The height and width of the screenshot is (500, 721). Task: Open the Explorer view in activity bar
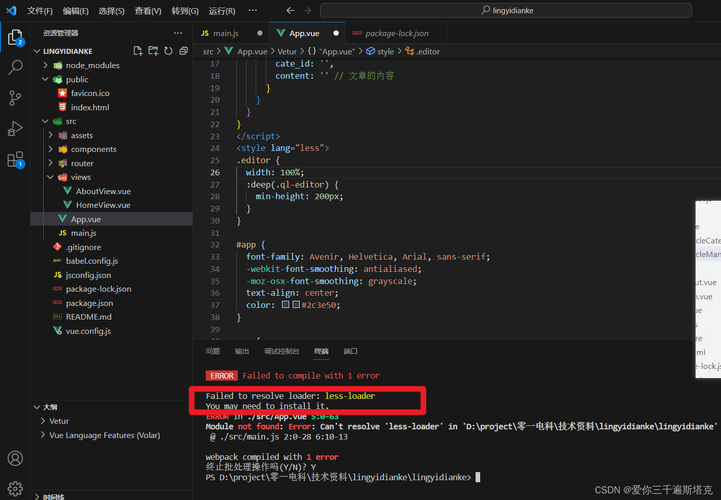(15, 38)
